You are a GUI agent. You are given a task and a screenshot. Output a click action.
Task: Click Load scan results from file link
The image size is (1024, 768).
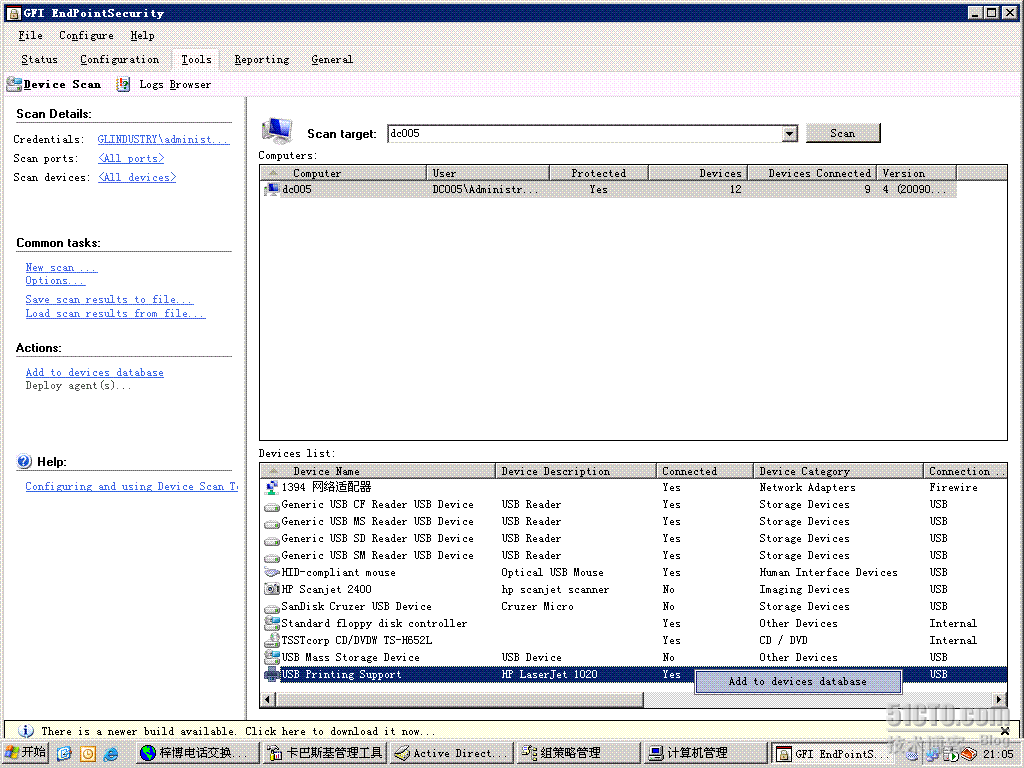pyautogui.click(x=115, y=313)
